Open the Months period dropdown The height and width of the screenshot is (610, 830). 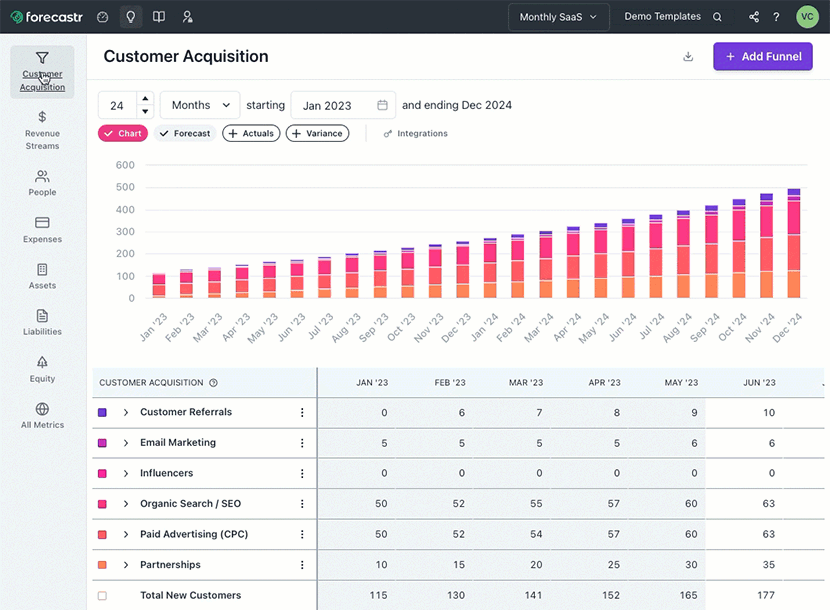click(200, 105)
